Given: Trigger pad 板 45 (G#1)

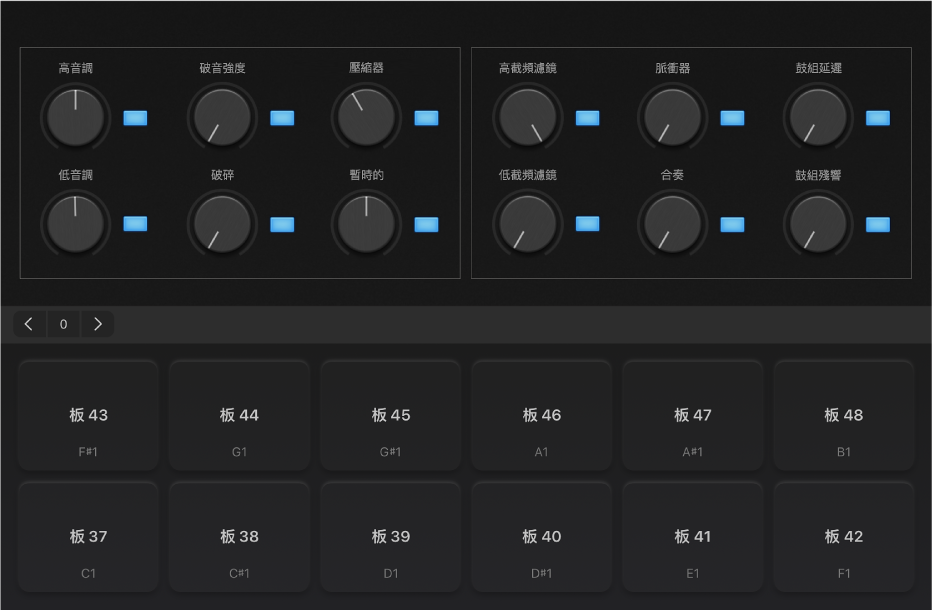Looking at the screenshot, I should [x=391, y=415].
